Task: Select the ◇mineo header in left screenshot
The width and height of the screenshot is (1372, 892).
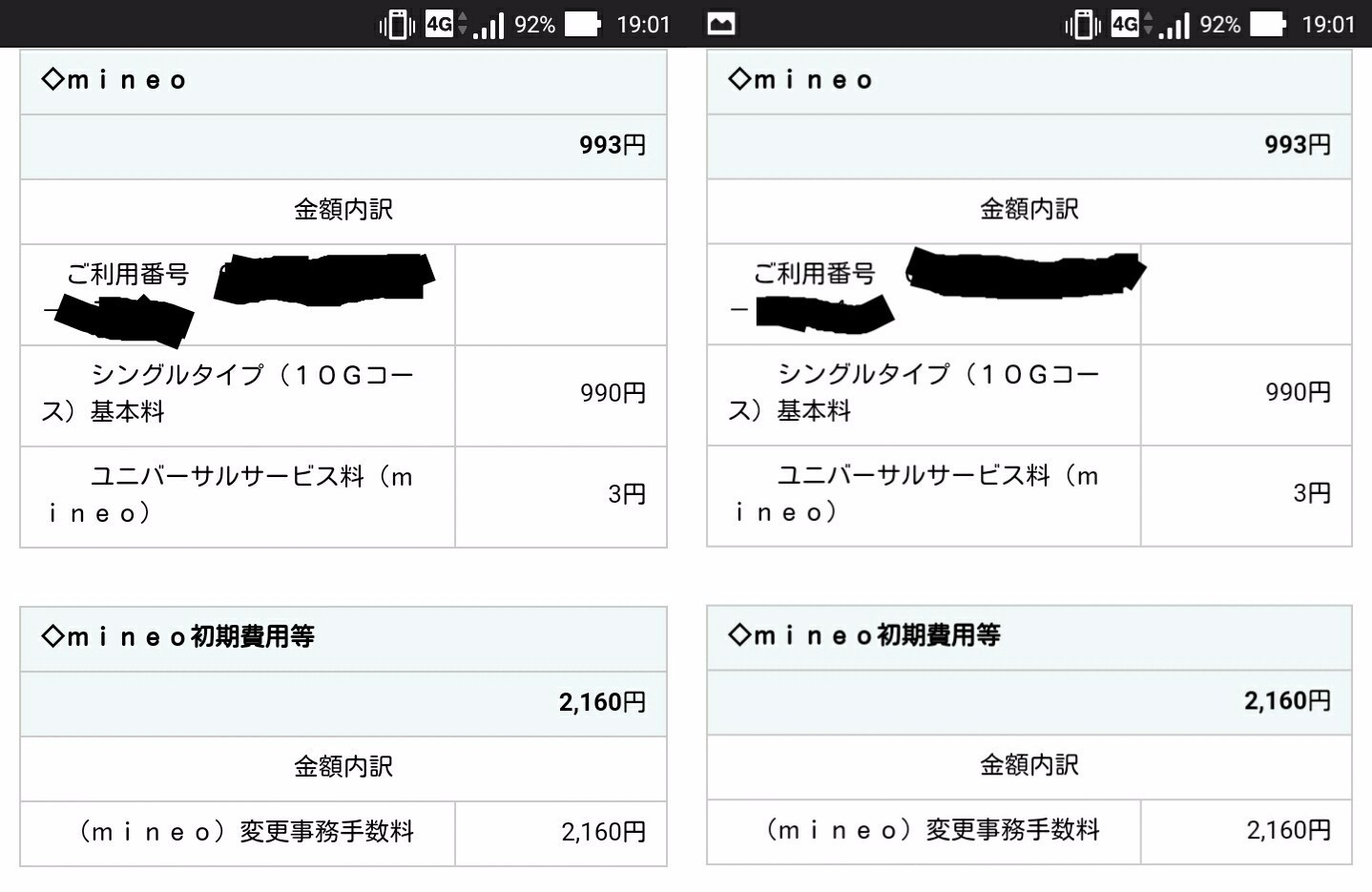Action: pos(114,80)
